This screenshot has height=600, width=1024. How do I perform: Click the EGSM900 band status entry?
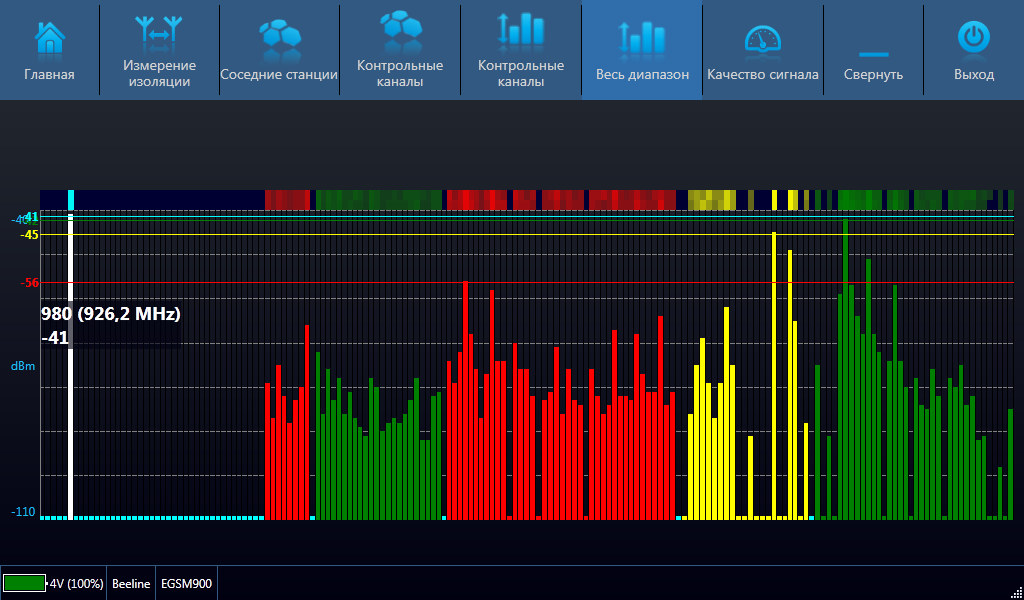coord(187,584)
